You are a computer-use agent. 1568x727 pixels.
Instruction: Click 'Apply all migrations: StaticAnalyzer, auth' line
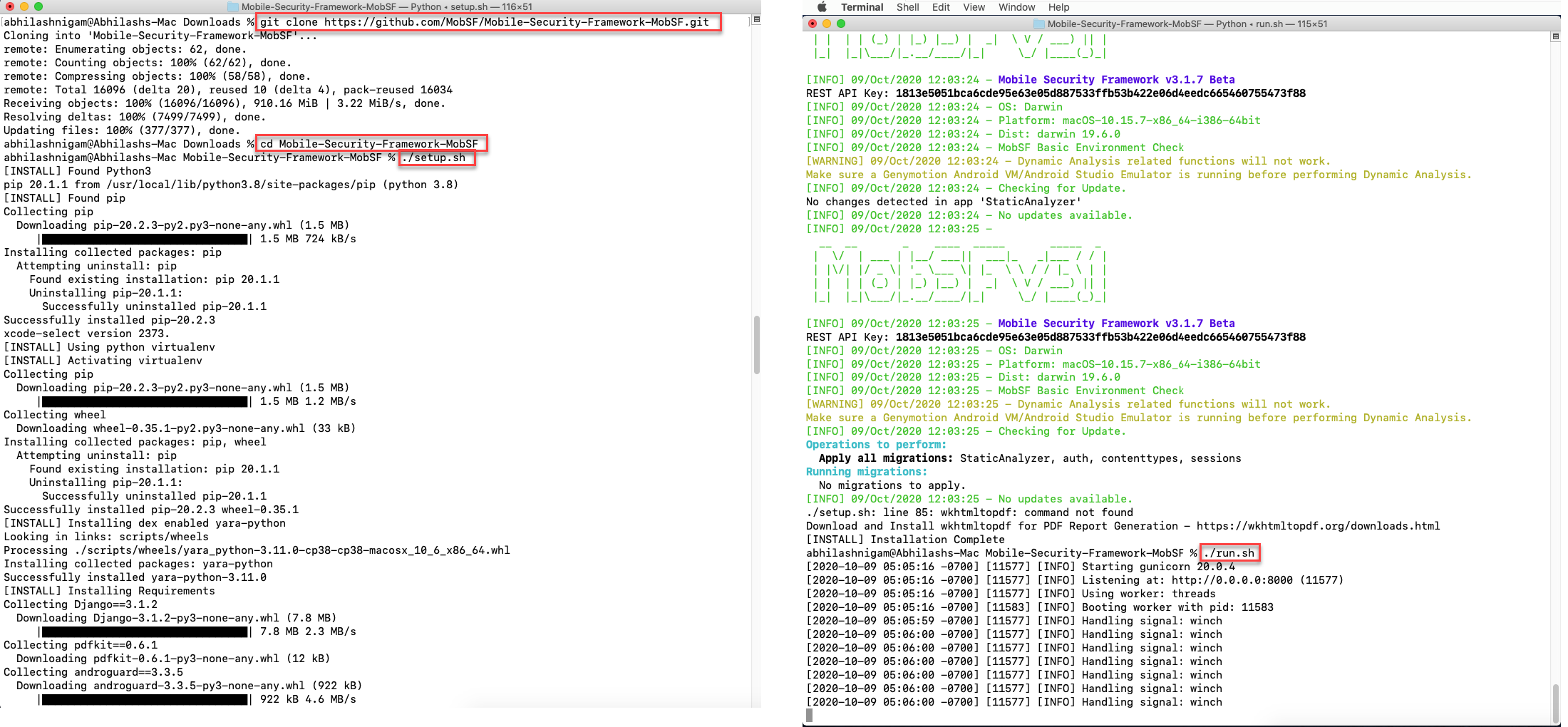click(1030, 458)
